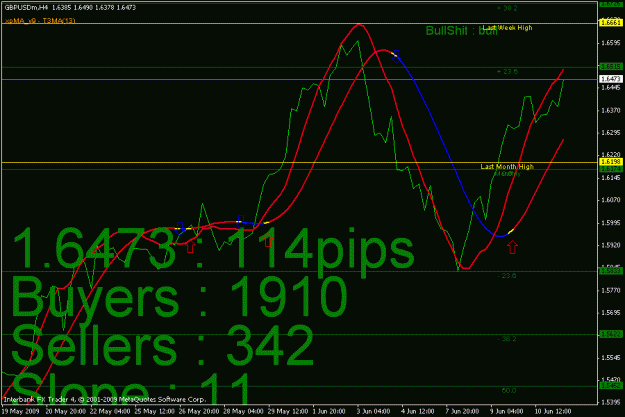Click the 1.6070 price scale value
This screenshot has height=417, width=625.
(611, 200)
